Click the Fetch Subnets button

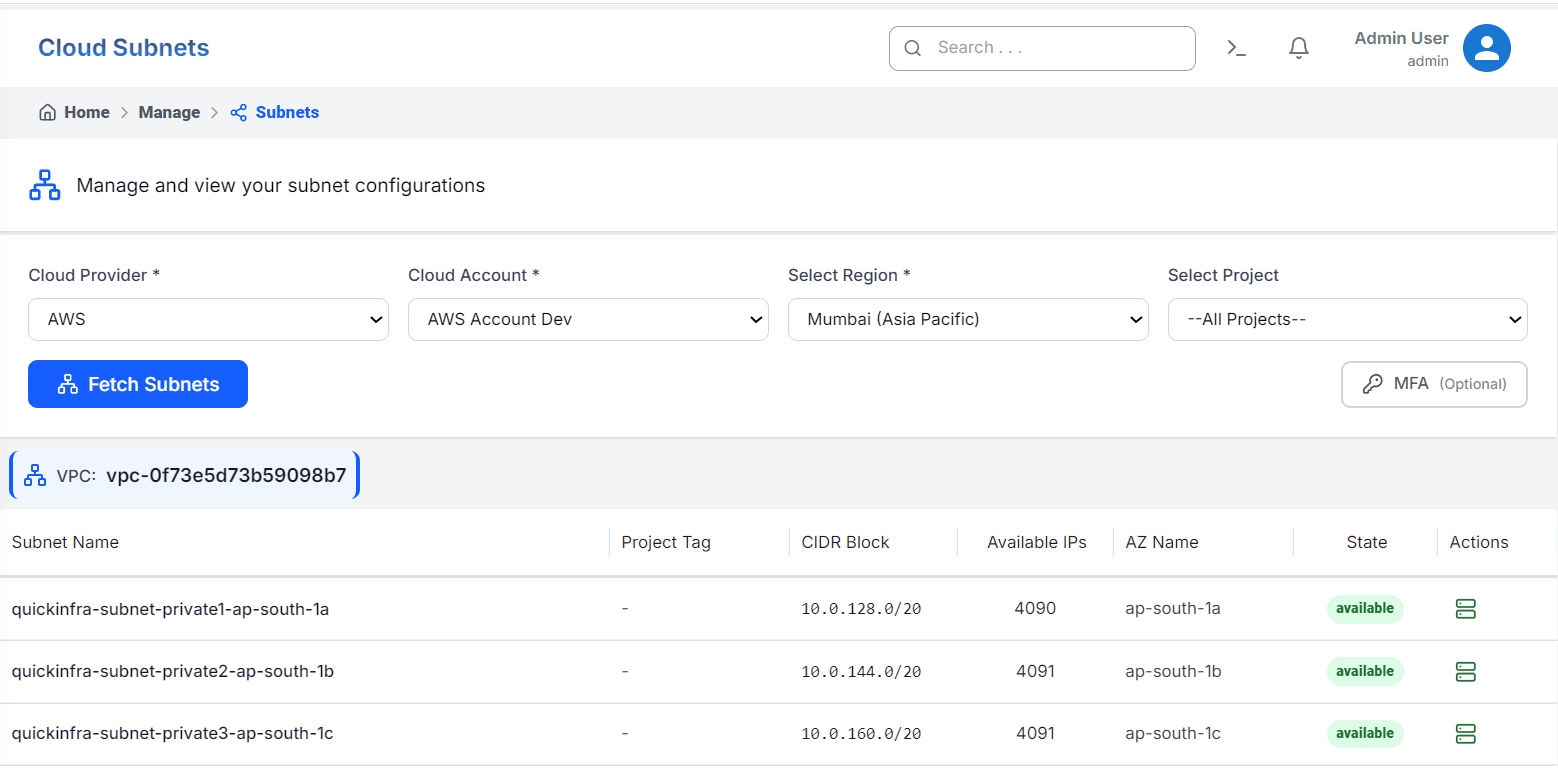pyautogui.click(x=137, y=384)
